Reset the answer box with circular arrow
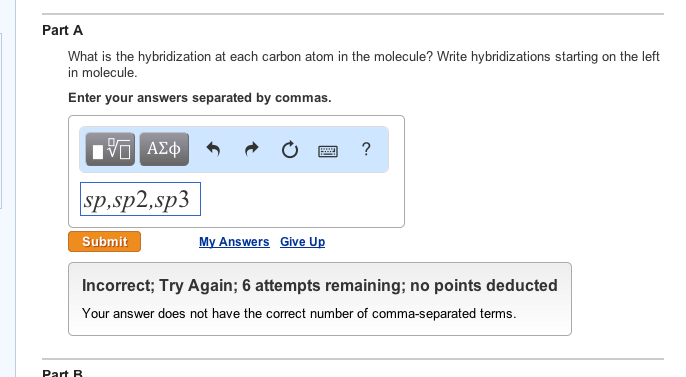The image size is (686, 377). 290,150
